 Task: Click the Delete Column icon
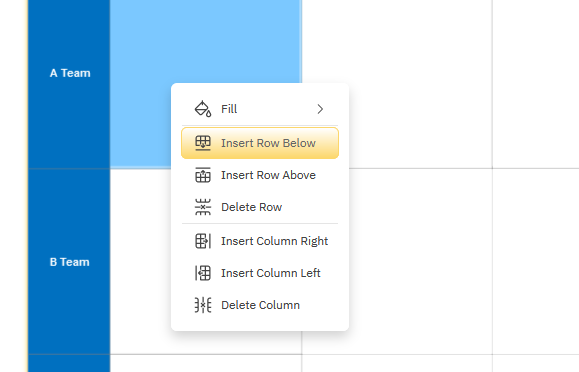[203, 305]
